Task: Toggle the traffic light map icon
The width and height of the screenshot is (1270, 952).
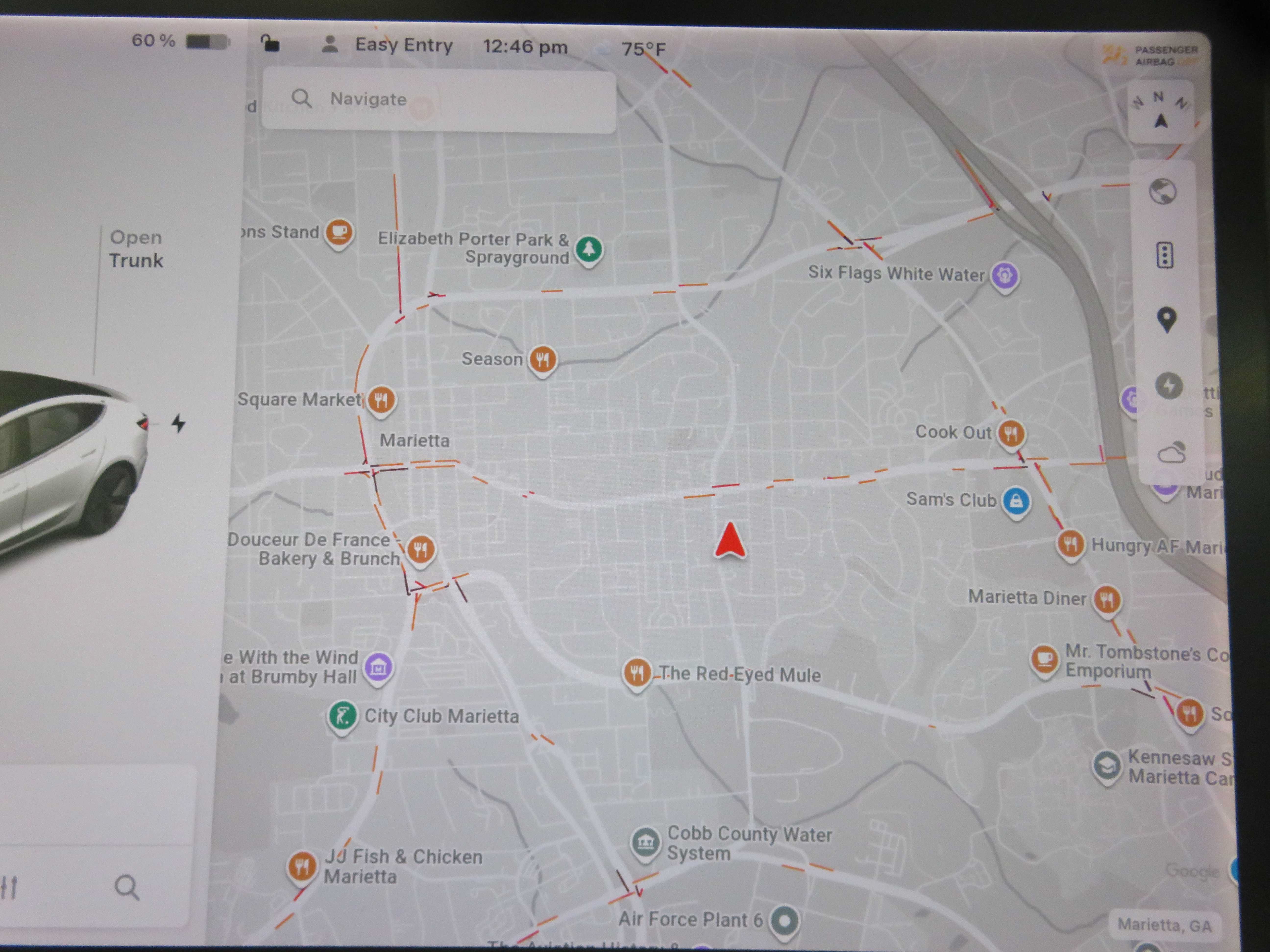Action: tap(1164, 255)
